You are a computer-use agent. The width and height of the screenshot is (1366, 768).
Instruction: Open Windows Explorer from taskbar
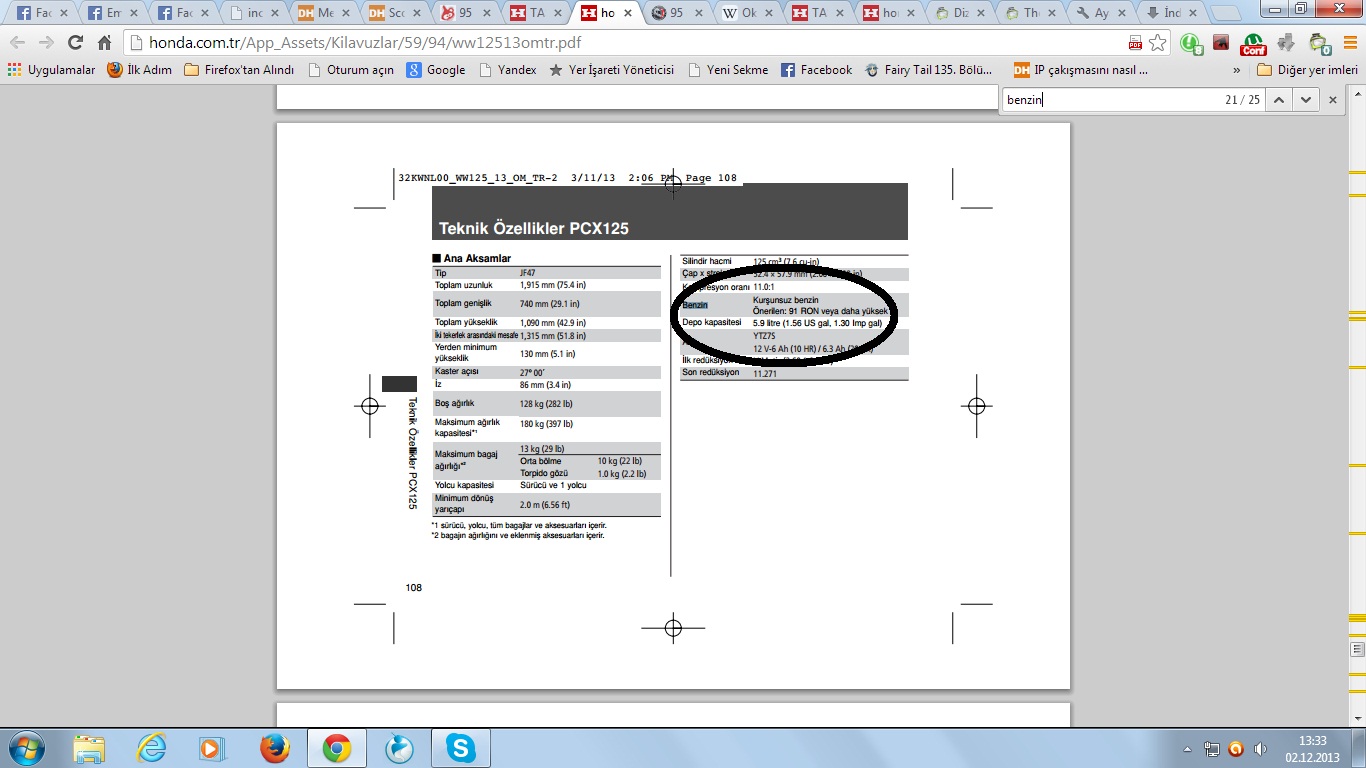click(x=89, y=748)
